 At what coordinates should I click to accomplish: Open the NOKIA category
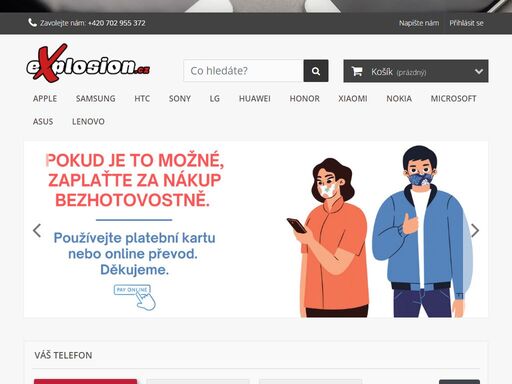pos(399,99)
